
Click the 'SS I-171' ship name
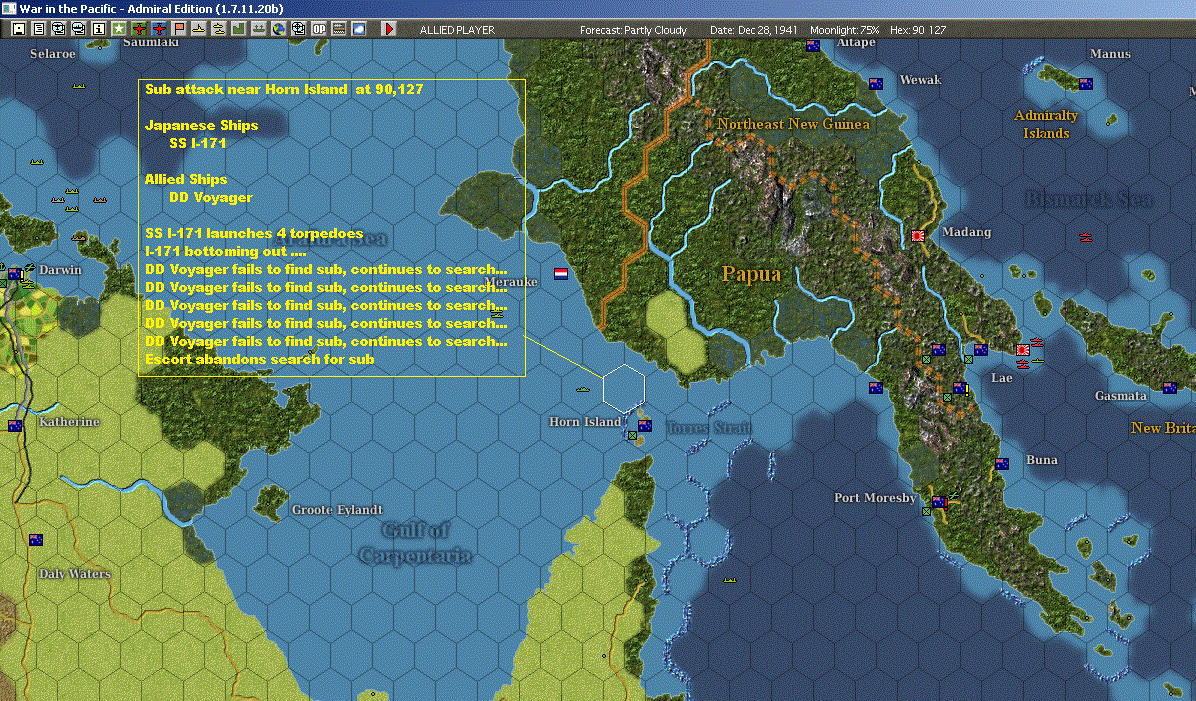click(198, 143)
